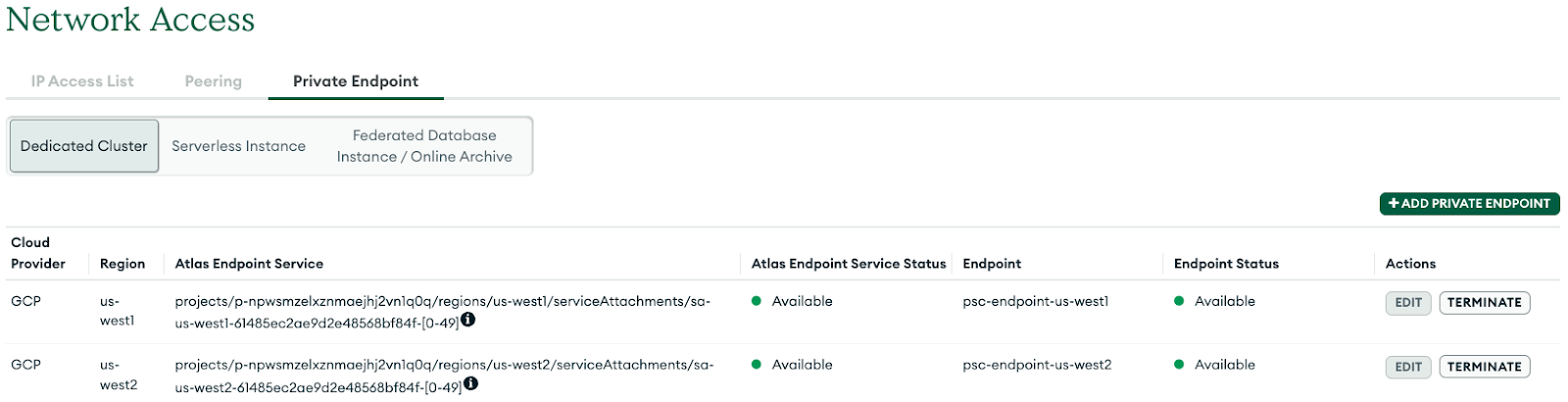Click Add Private Endpoint button
Image resolution: width=1568 pixels, height=402 pixels.
[x=1469, y=203]
